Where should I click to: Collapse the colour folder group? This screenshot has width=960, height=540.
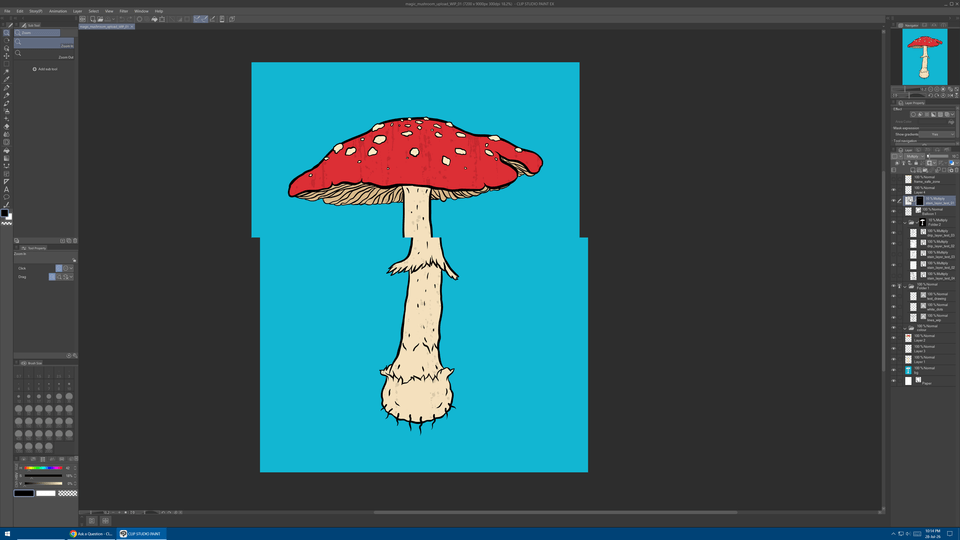tap(905, 328)
